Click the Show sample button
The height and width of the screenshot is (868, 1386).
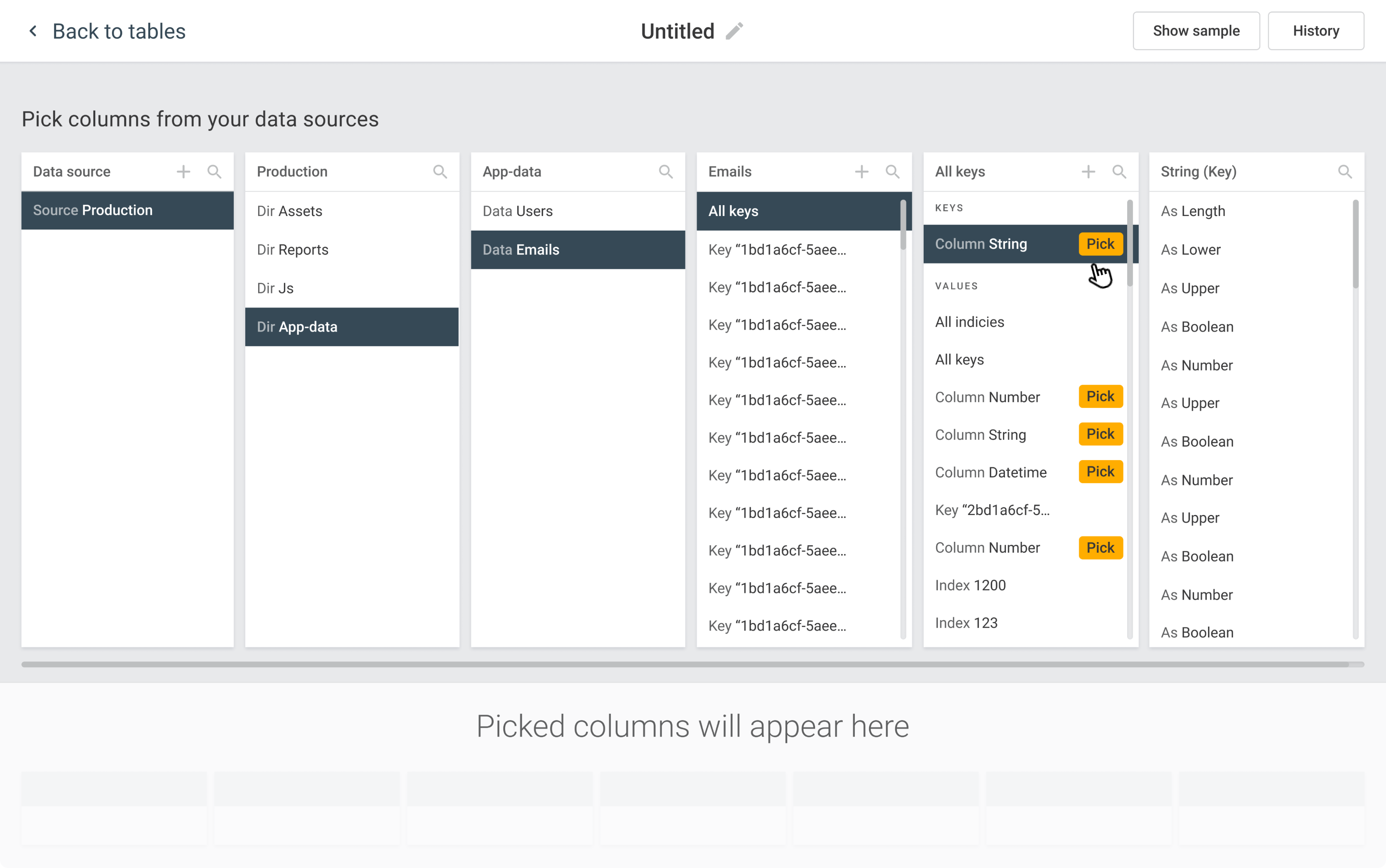coord(1196,31)
